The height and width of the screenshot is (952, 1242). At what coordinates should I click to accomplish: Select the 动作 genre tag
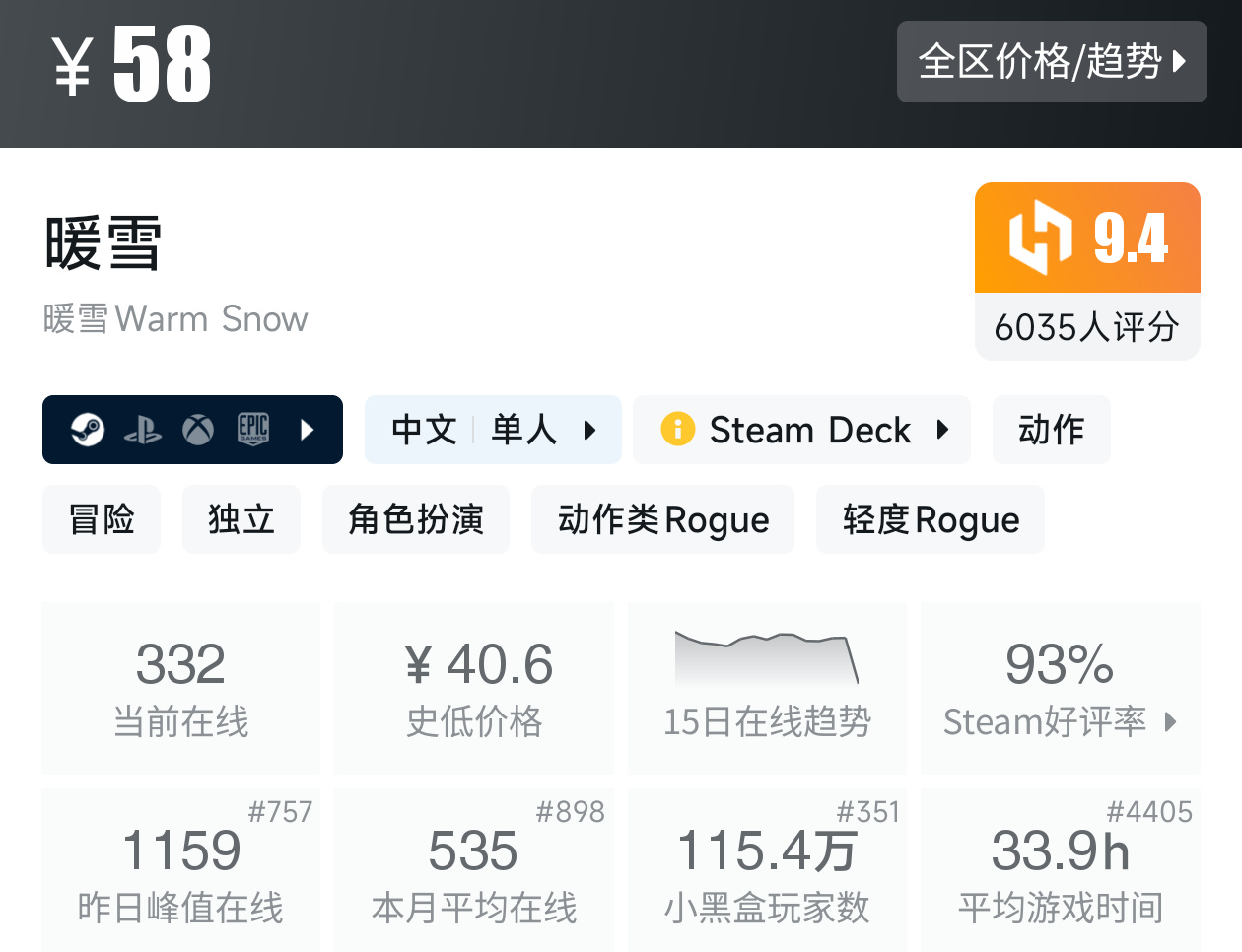coord(1051,430)
